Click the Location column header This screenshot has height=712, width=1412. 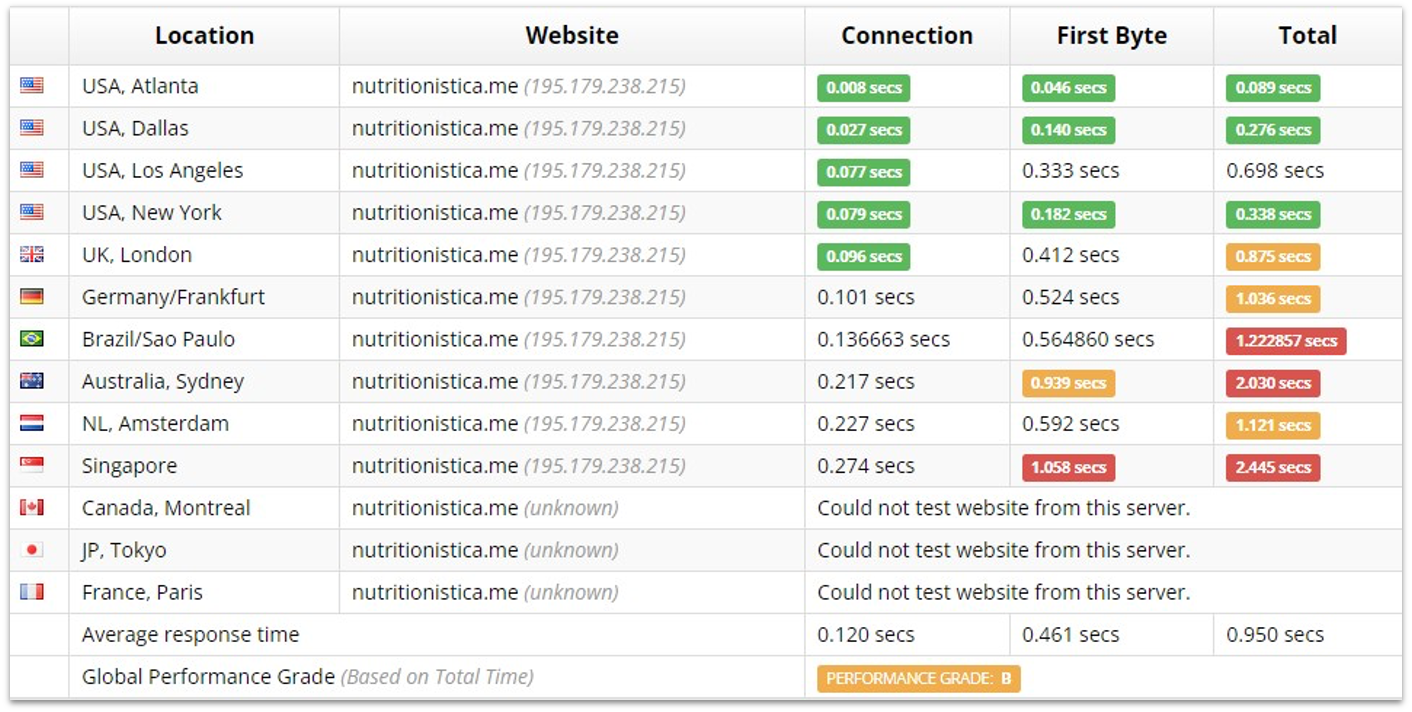coord(204,36)
